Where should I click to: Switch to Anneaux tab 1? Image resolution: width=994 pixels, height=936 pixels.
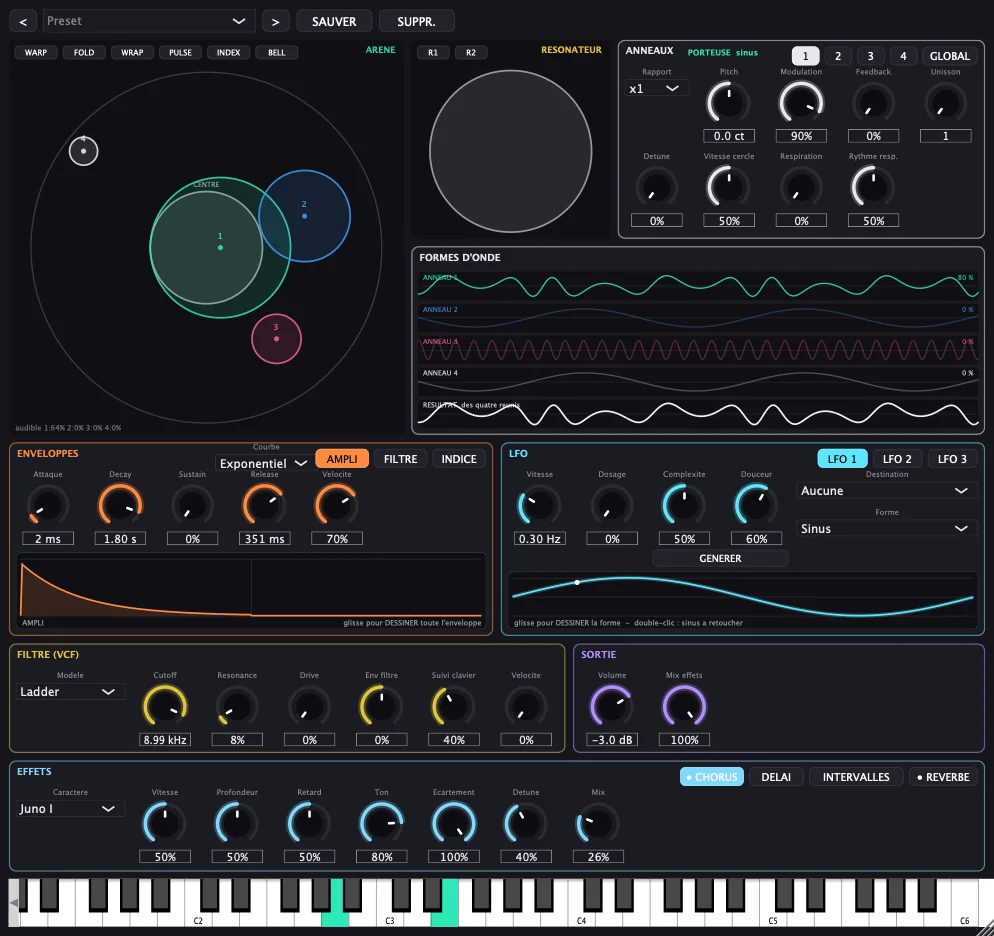(x=806, y=56)
